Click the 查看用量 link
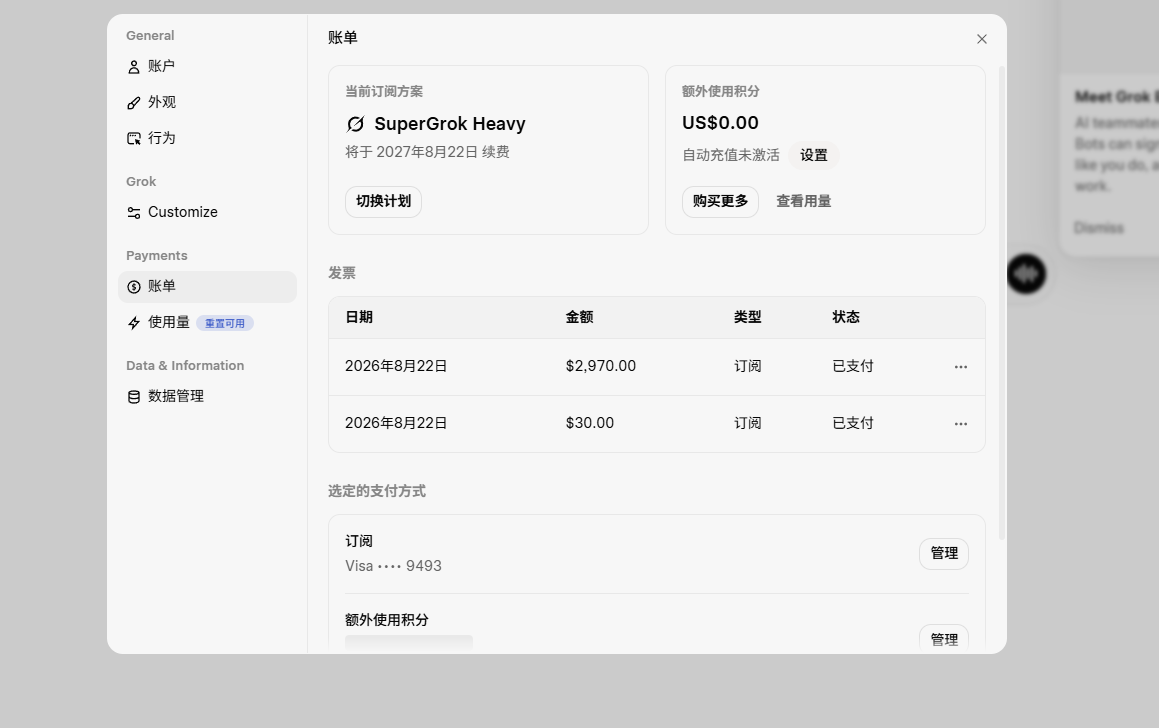The height and width of the screenshot is (728, 1159). pos(803,202)
